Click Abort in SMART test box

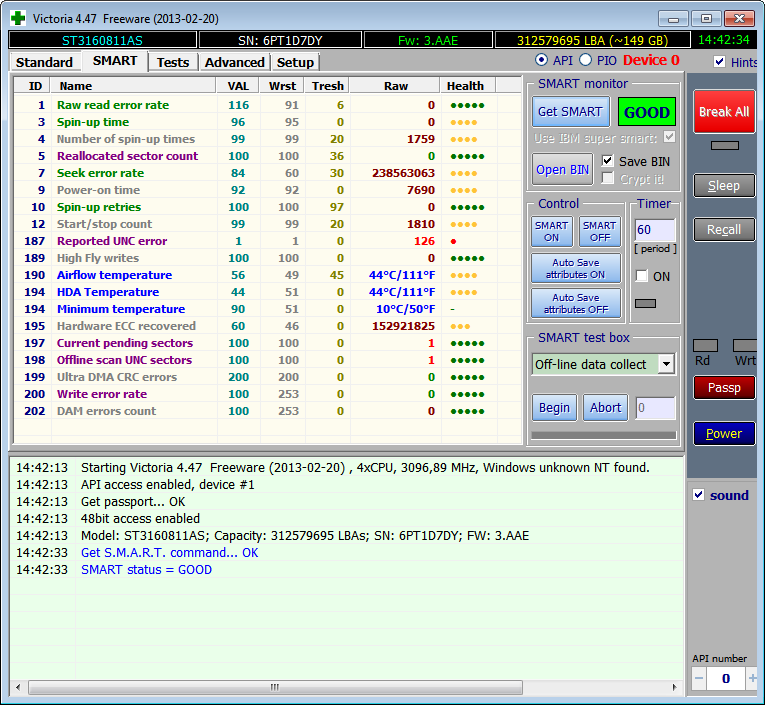pos(605,407)
